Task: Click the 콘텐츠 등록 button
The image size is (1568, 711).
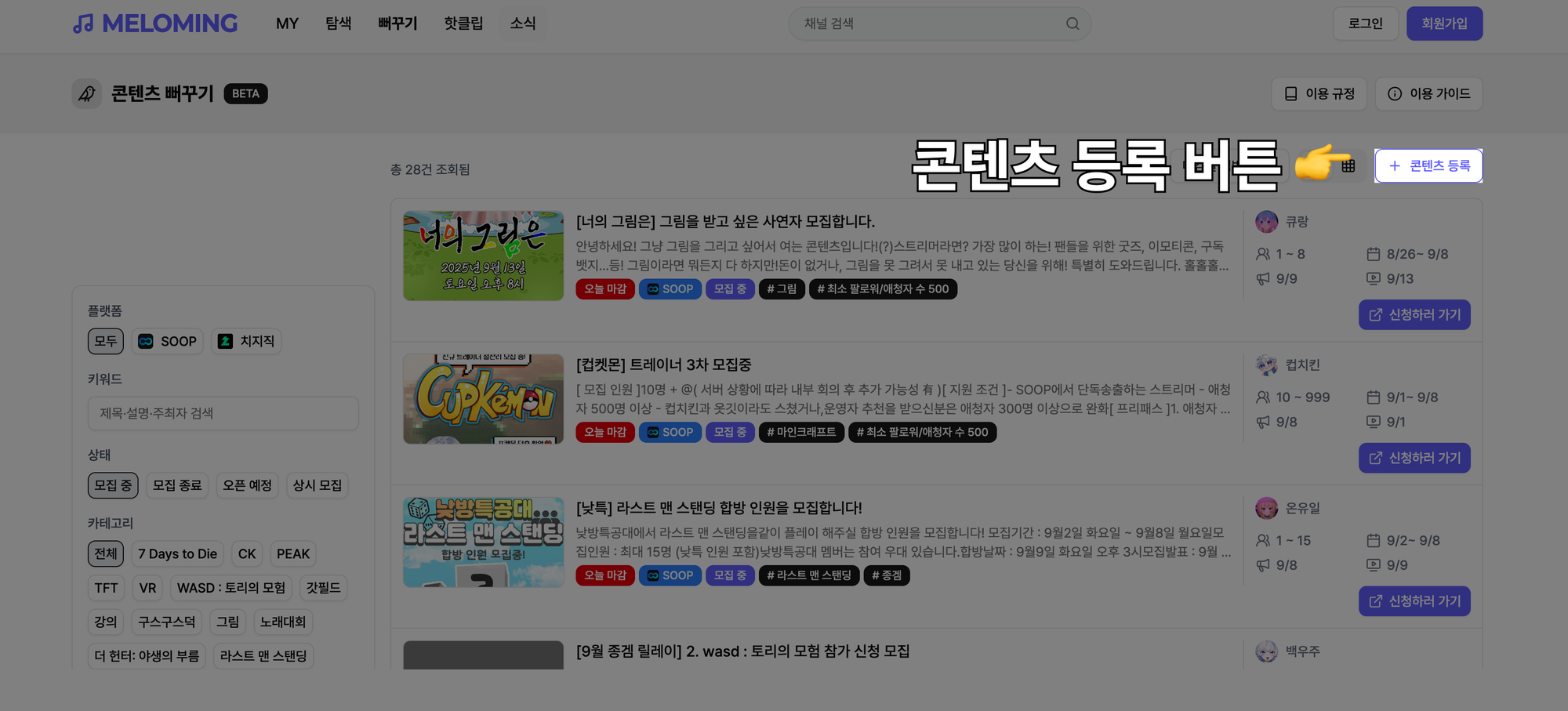Action: click(1428, 166)
